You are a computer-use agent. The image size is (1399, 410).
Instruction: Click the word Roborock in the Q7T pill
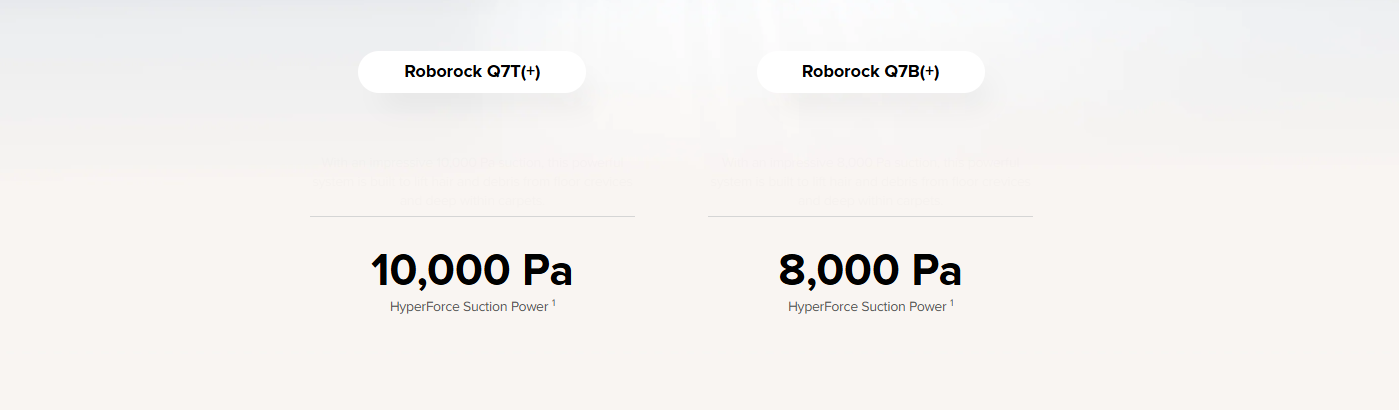[443, 72]
